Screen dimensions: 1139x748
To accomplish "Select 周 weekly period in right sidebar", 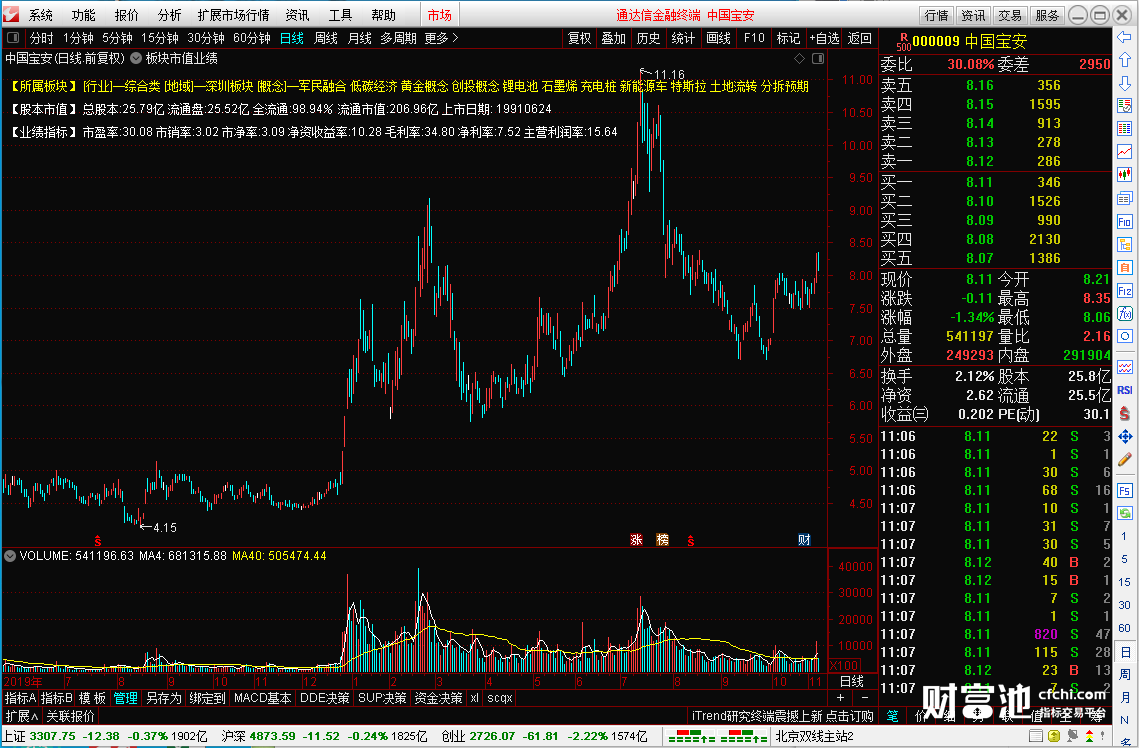I will (1124, 675).
